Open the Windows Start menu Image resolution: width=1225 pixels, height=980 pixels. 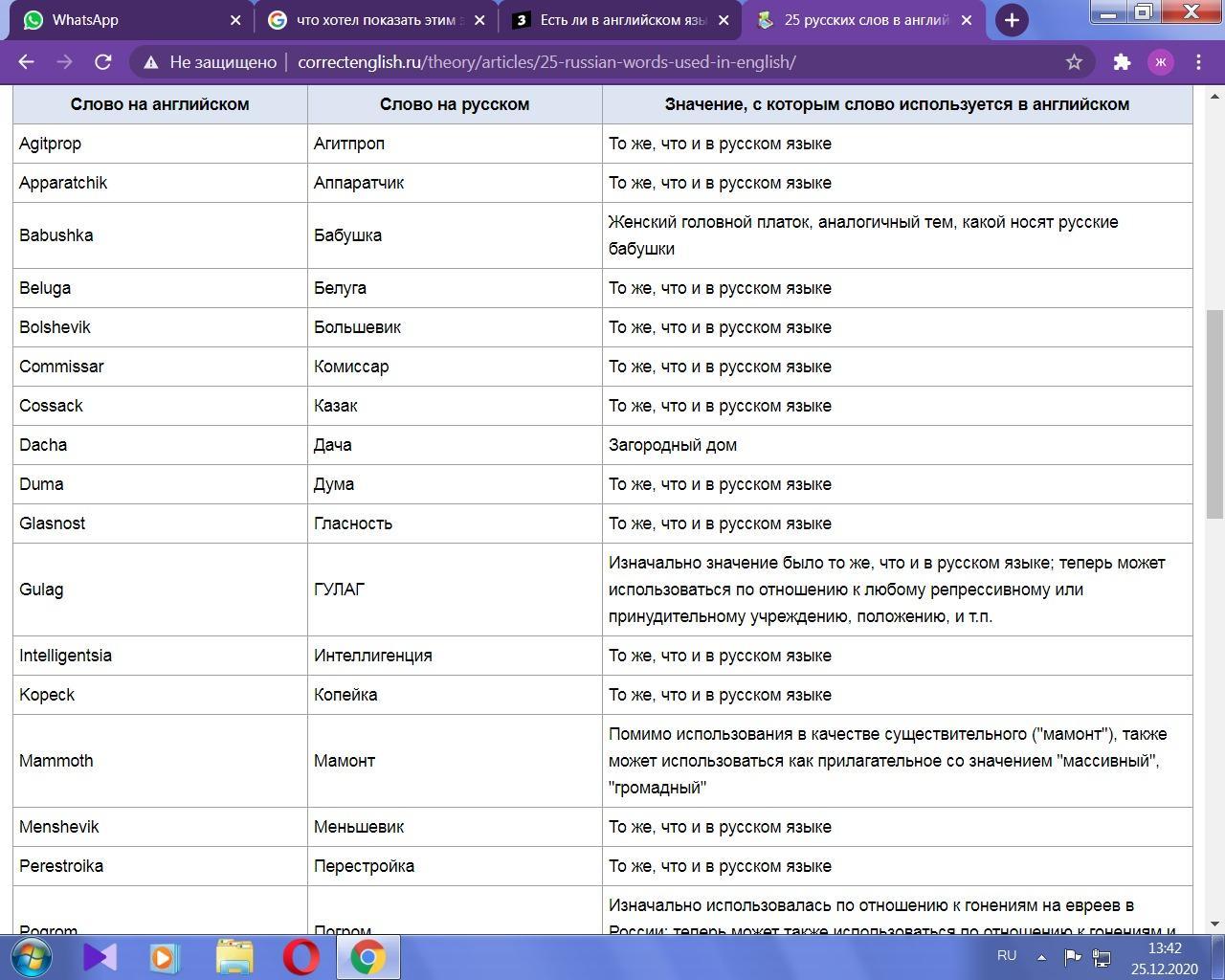pos(33,957)
